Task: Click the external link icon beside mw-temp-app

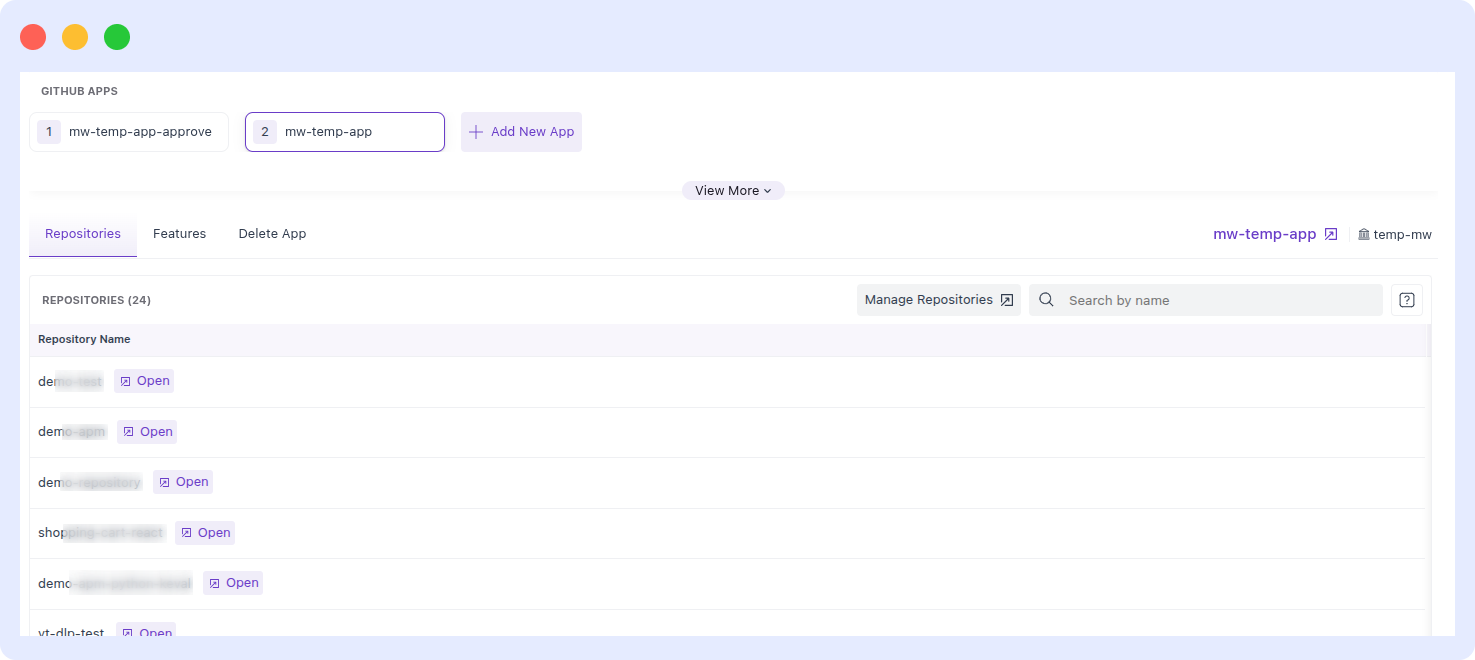Action: click(x=1330, y=233)
